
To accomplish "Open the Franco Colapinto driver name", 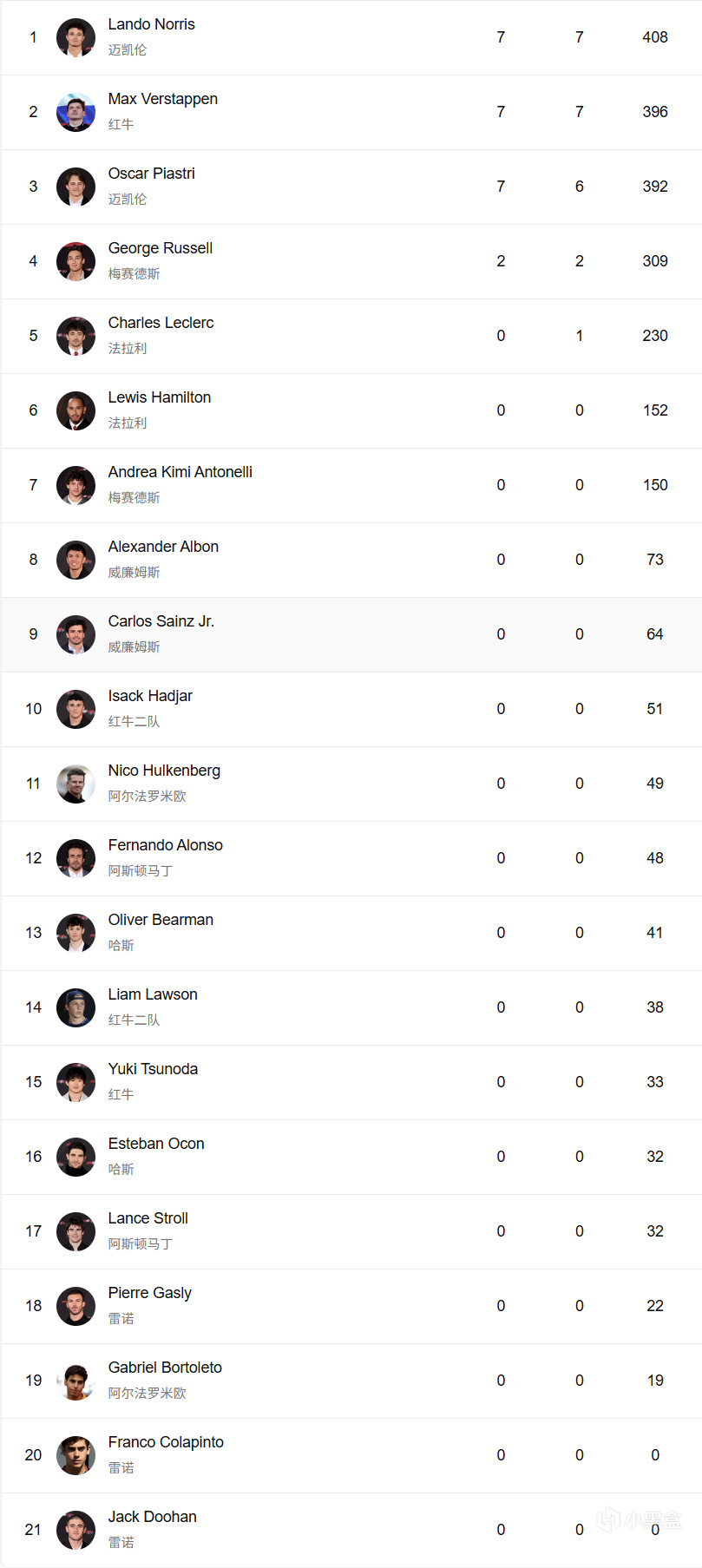I will pos(166,1442).
